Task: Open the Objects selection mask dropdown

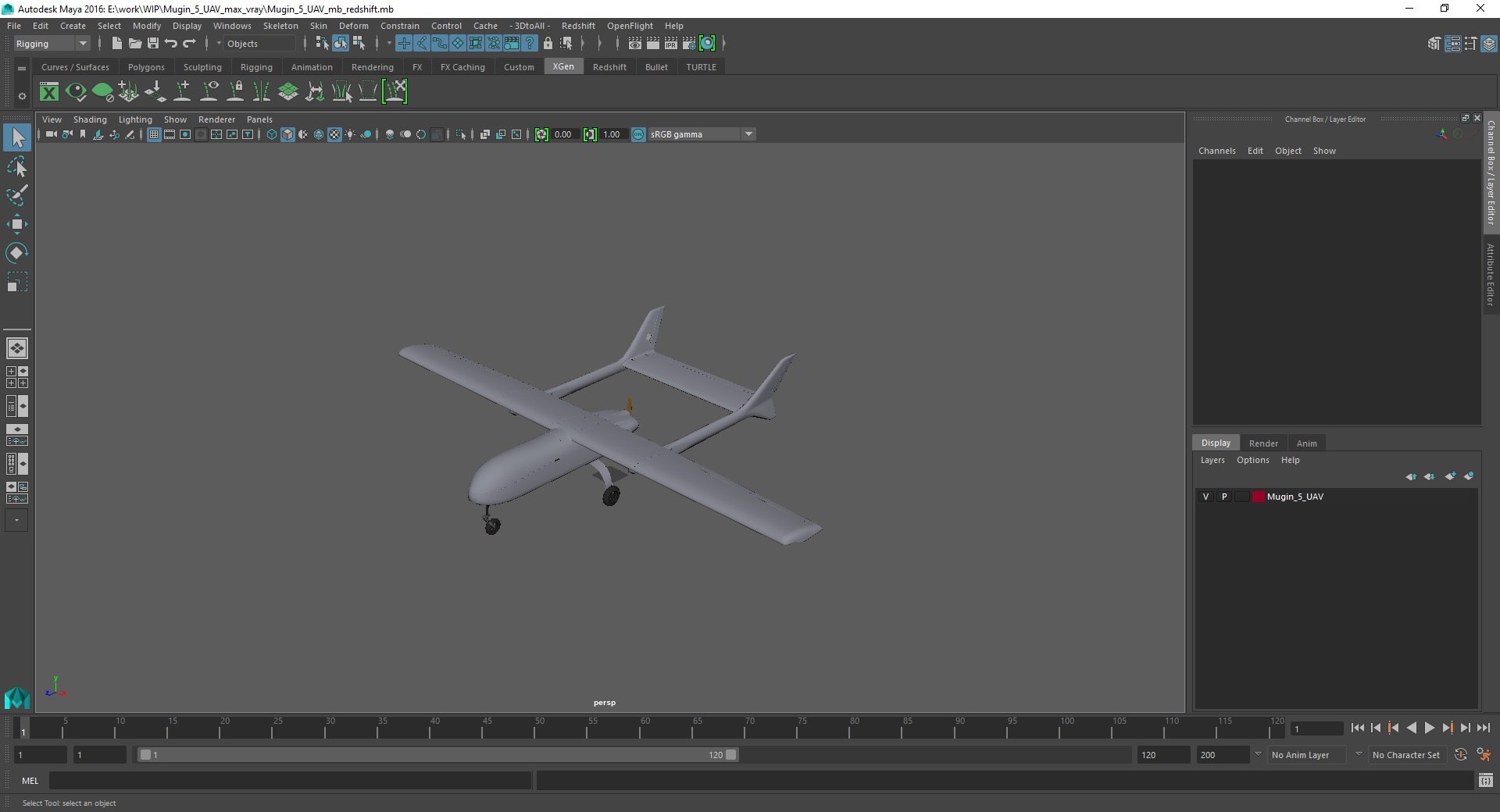Action: [259, 44]
